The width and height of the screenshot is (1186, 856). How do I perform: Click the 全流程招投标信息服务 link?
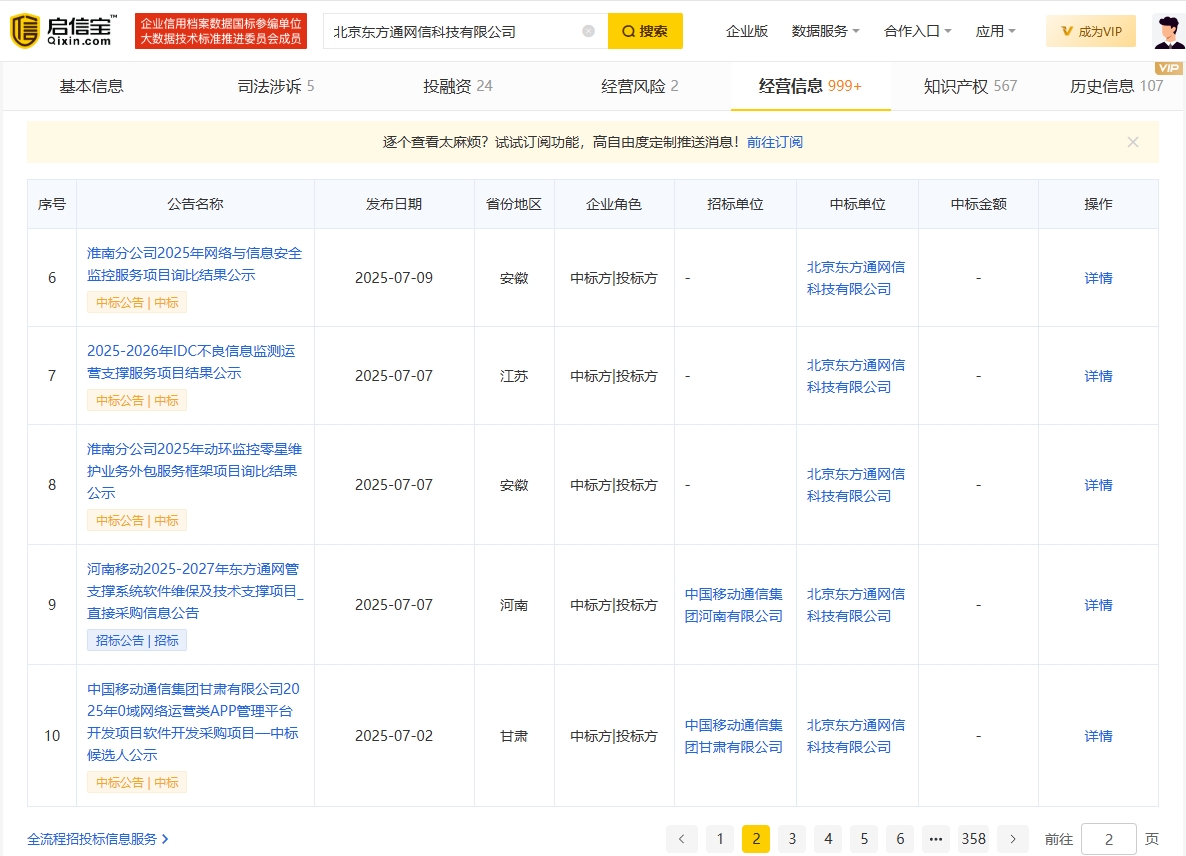click(x=98, y=839)
